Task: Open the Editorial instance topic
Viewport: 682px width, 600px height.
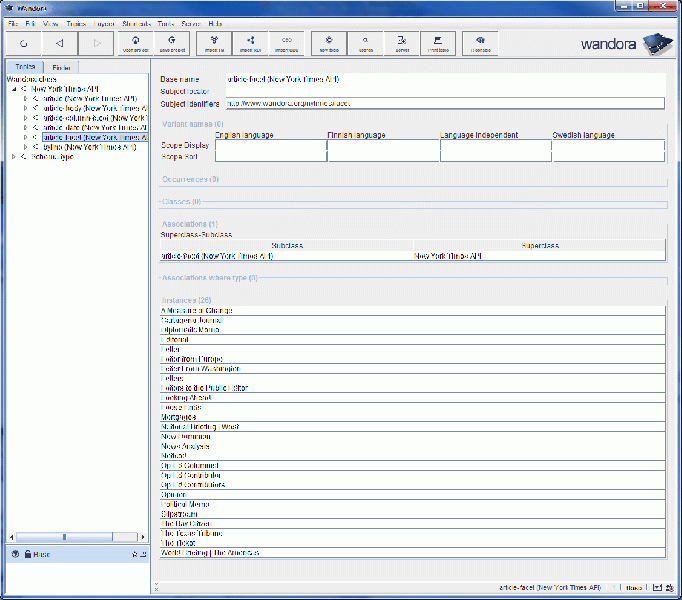Action: tap(175, 340)
